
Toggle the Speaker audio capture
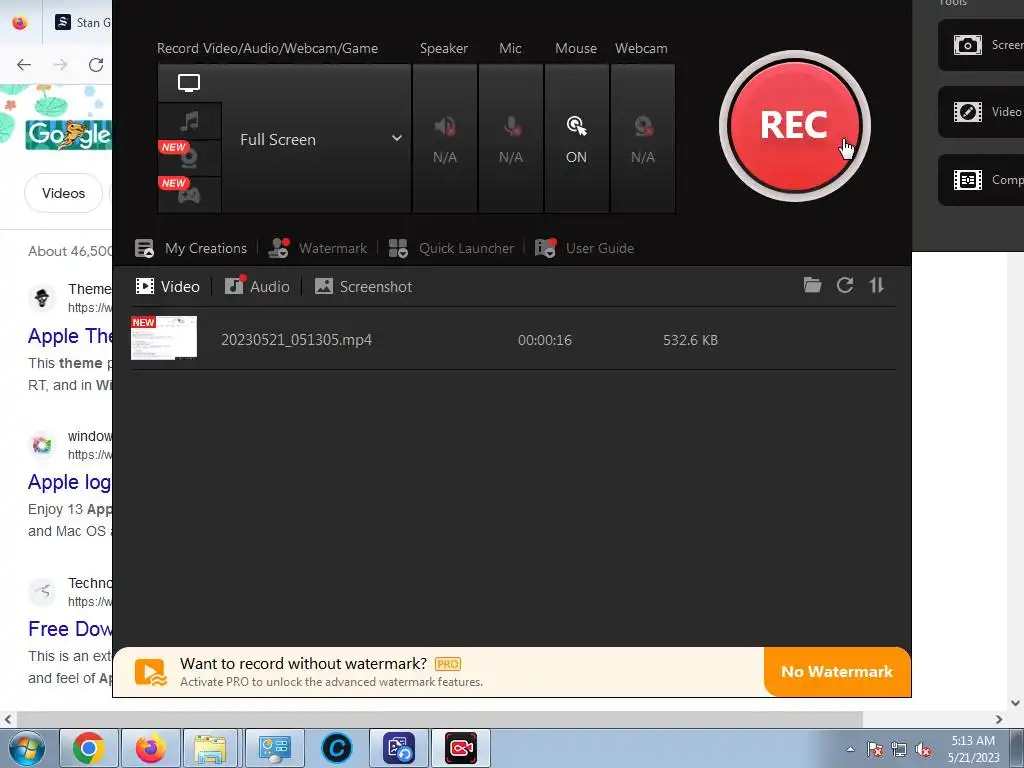(445, 139)
